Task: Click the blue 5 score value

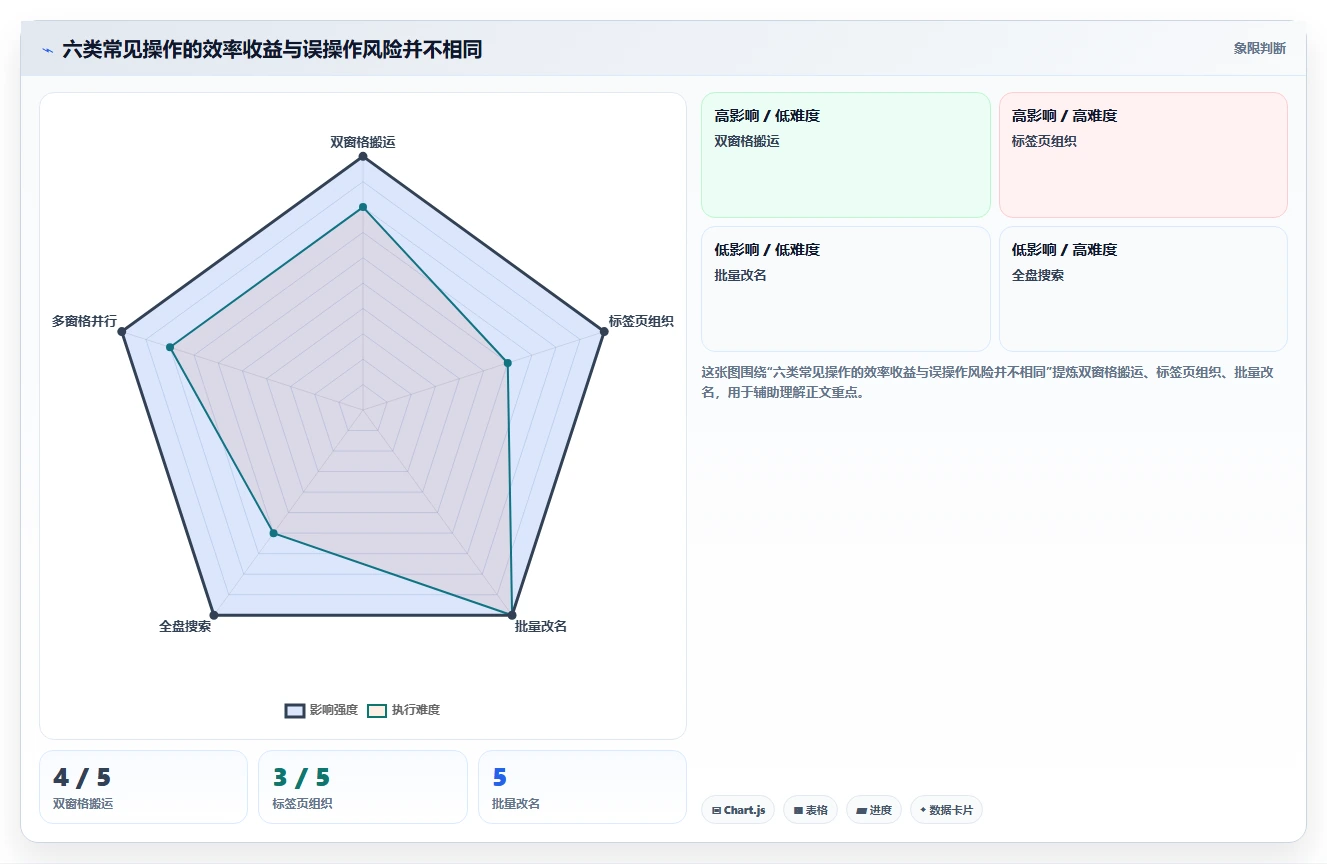Action: (500, 777)
